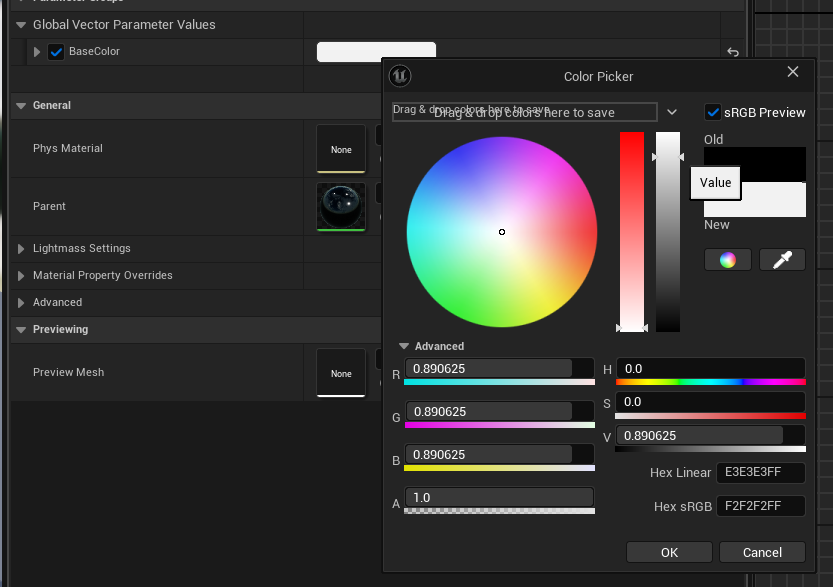Expand Material Property Overrides
This screenshot has width=833, height=587.
pyautogui.click(x=21, y=276)
